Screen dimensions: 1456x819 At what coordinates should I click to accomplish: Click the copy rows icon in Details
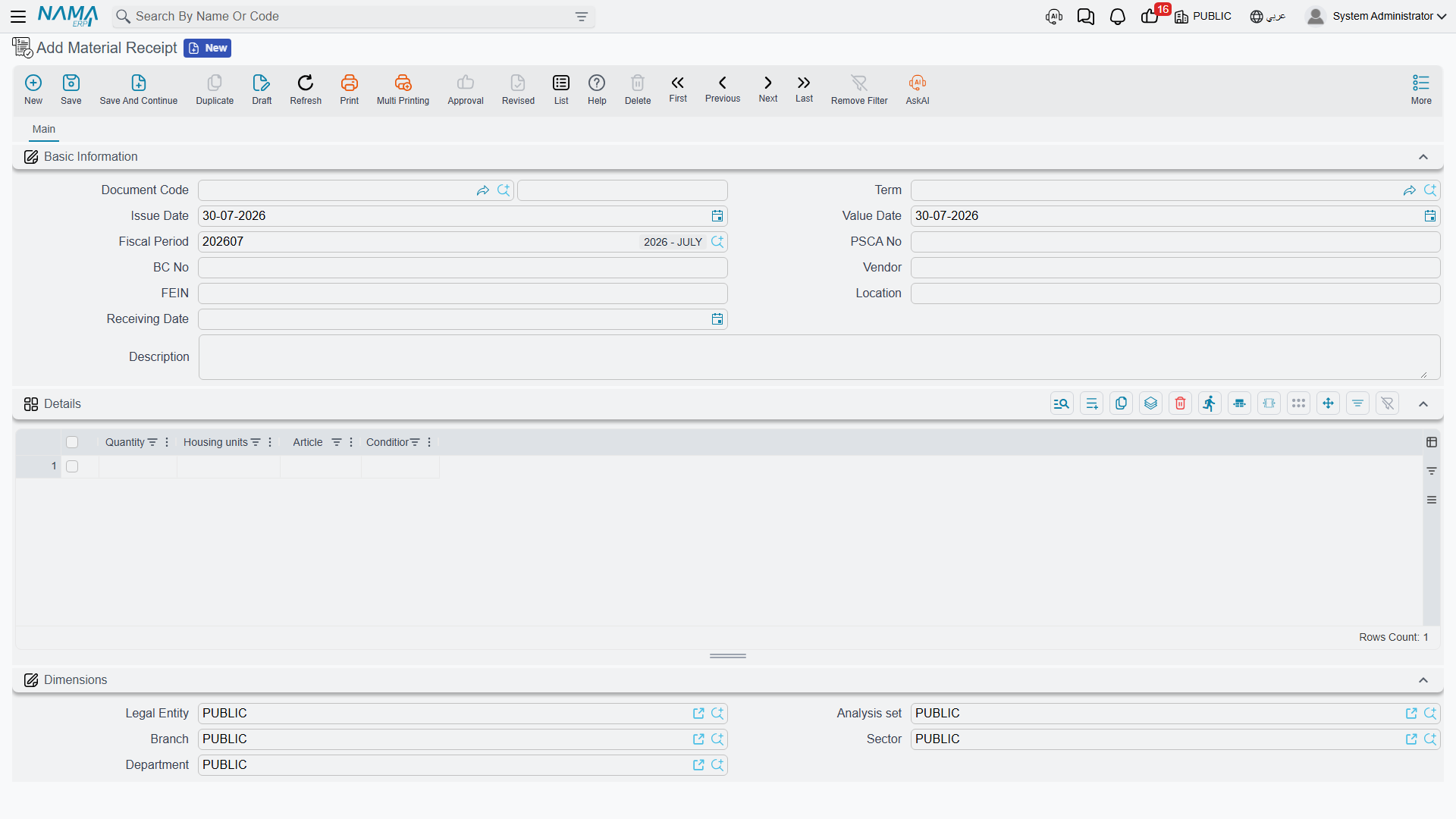(x=1121, y=404)
